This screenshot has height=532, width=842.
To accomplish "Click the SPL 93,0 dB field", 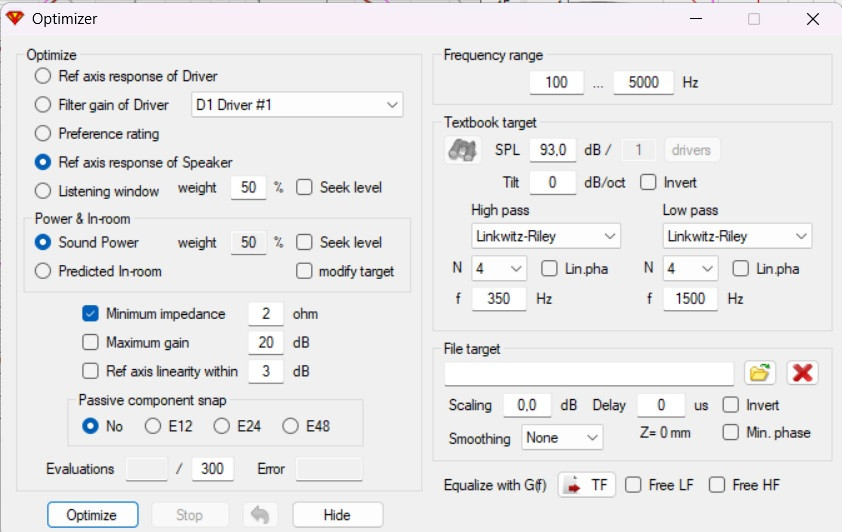I will point(553,150).
